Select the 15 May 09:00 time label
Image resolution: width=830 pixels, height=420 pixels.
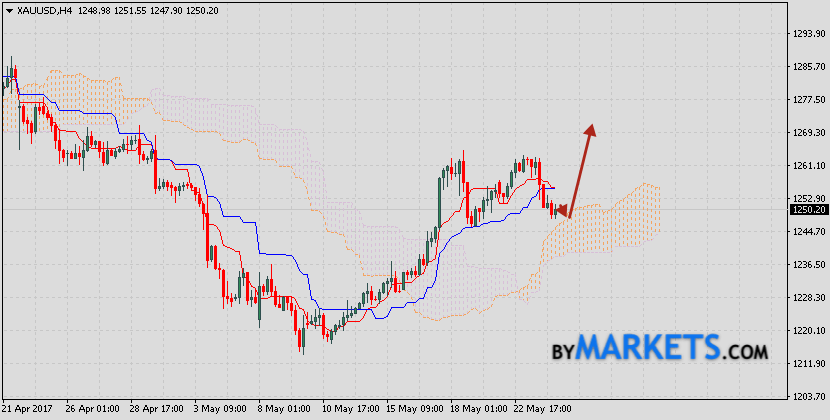pos(413,409)
